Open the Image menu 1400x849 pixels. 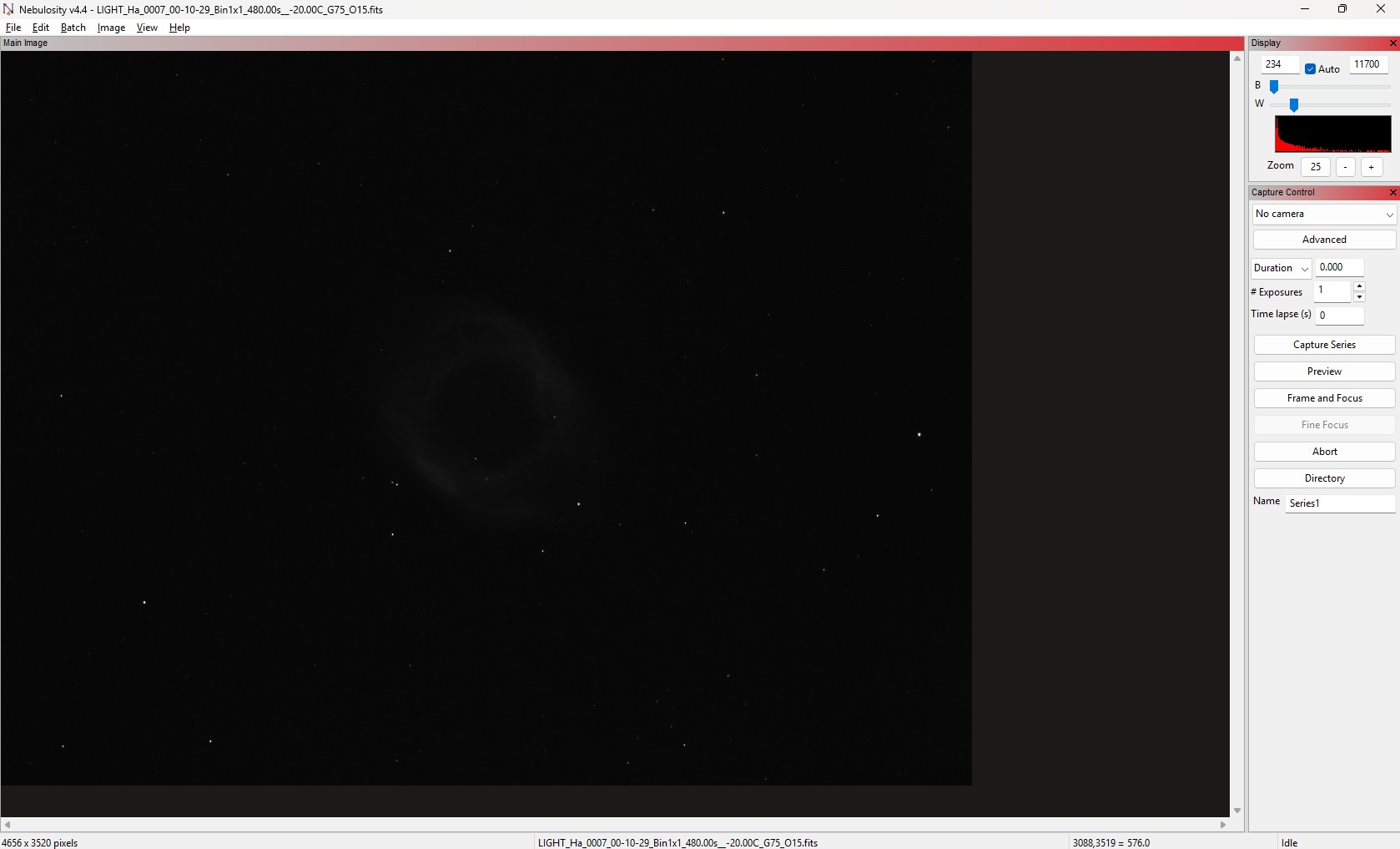click(110, 27)
